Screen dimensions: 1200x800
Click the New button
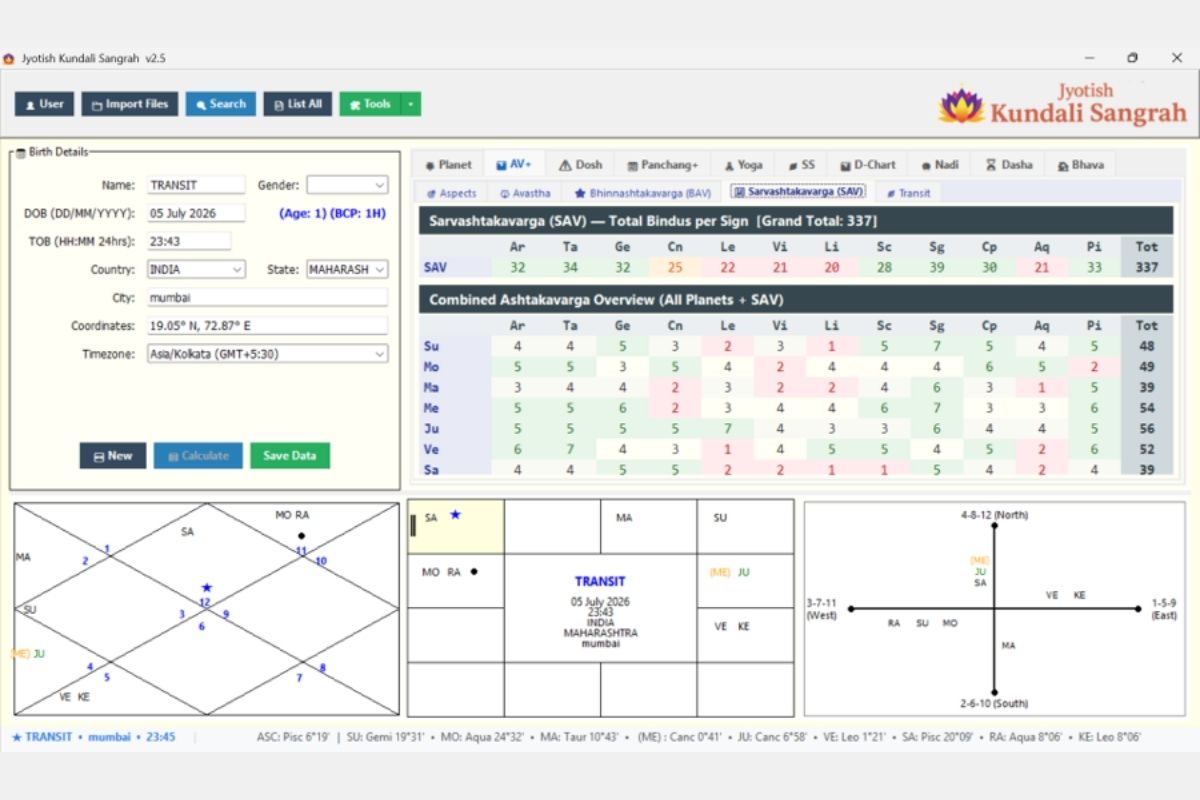tap(113, 456)
